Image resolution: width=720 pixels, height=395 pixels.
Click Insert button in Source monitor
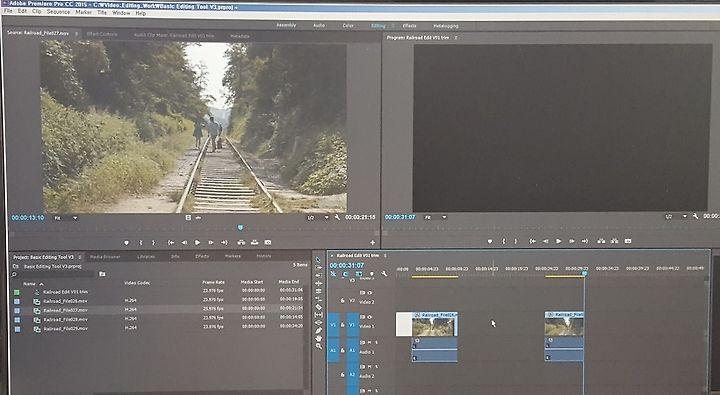(241, 242)
